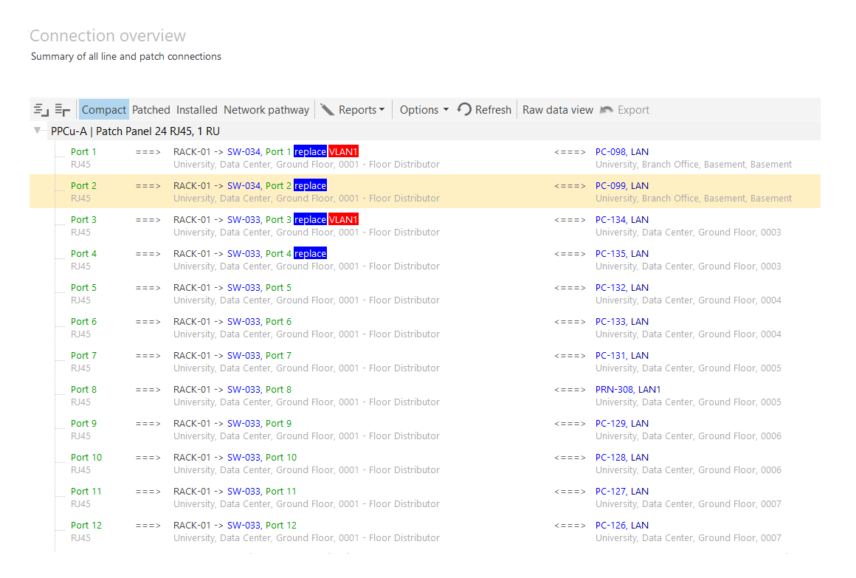Click the Reports wrench icon

(327, 110)
